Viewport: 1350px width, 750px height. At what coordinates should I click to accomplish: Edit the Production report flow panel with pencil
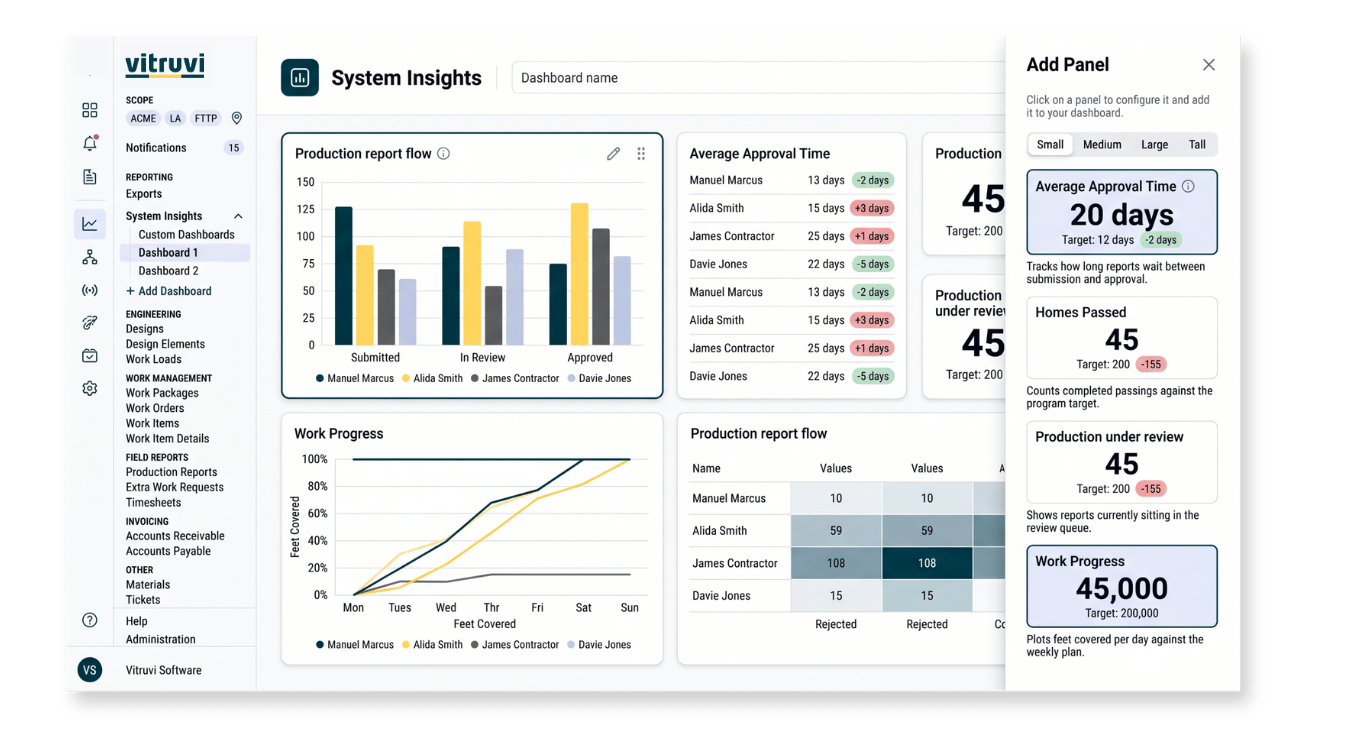[x=613, y=154]
